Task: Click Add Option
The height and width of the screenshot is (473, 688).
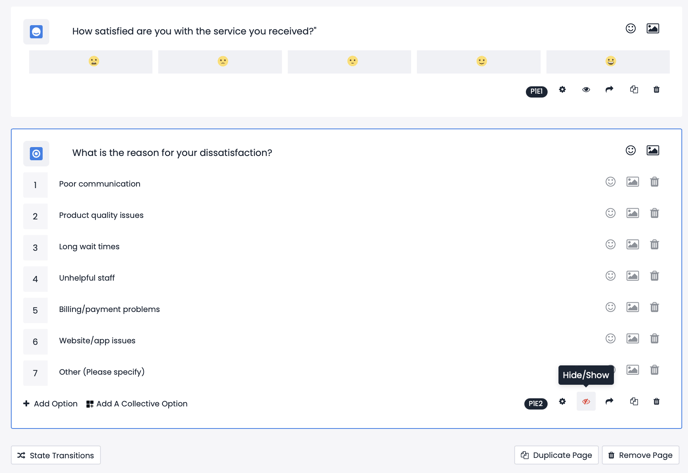Action: (x=50, y=404)
